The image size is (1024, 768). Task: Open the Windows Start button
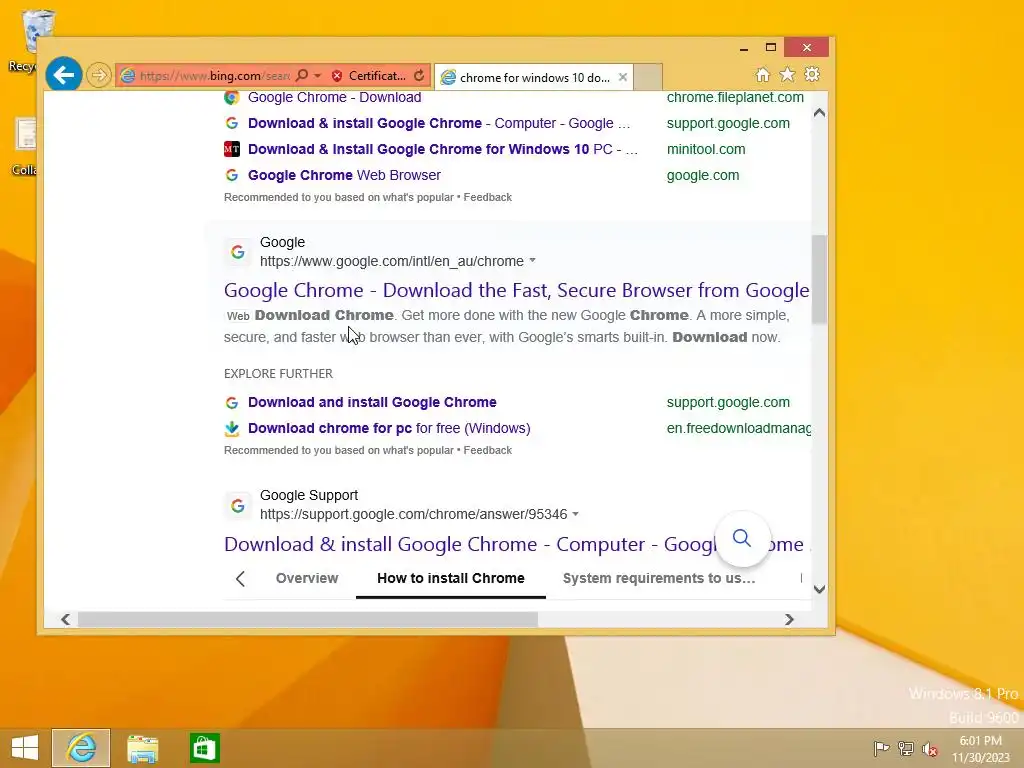point(25,748)
